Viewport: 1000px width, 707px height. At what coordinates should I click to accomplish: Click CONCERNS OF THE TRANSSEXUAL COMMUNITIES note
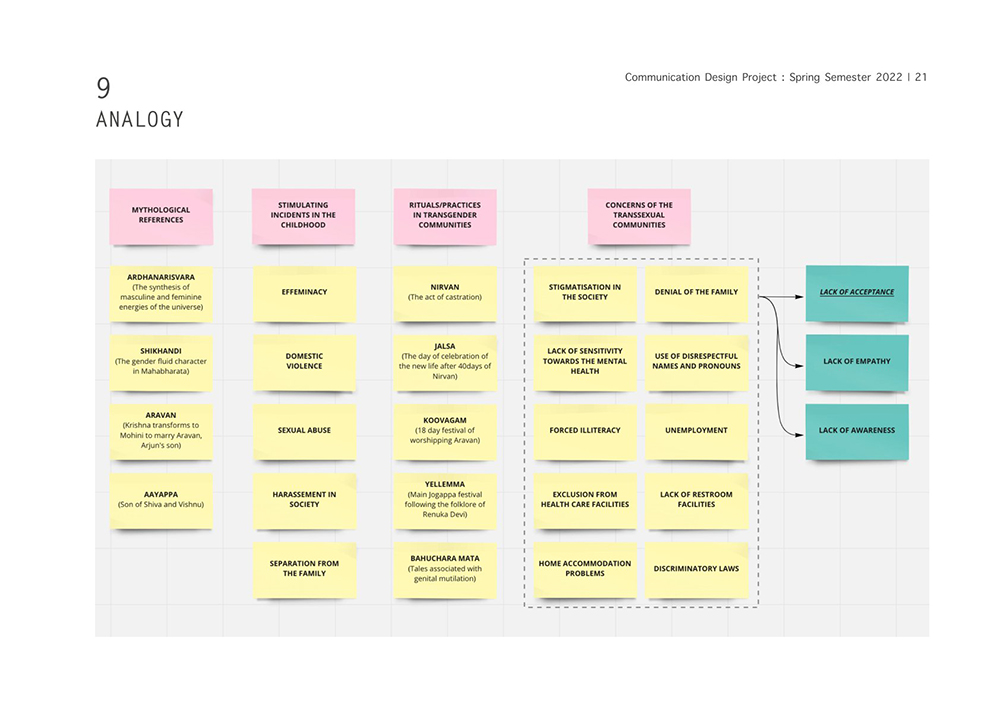(639, 216)
